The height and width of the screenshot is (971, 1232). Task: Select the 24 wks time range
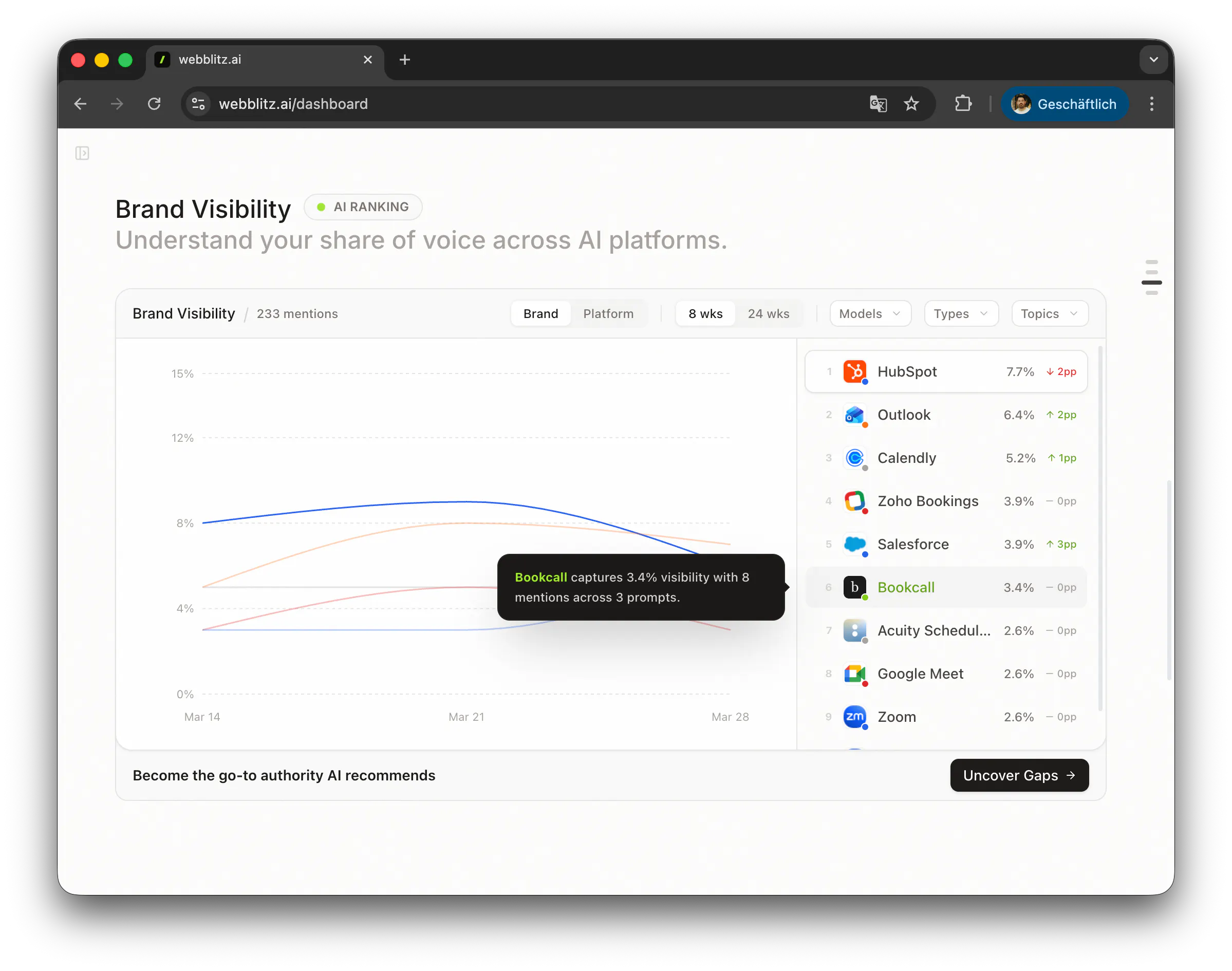(x=768, y=314)
